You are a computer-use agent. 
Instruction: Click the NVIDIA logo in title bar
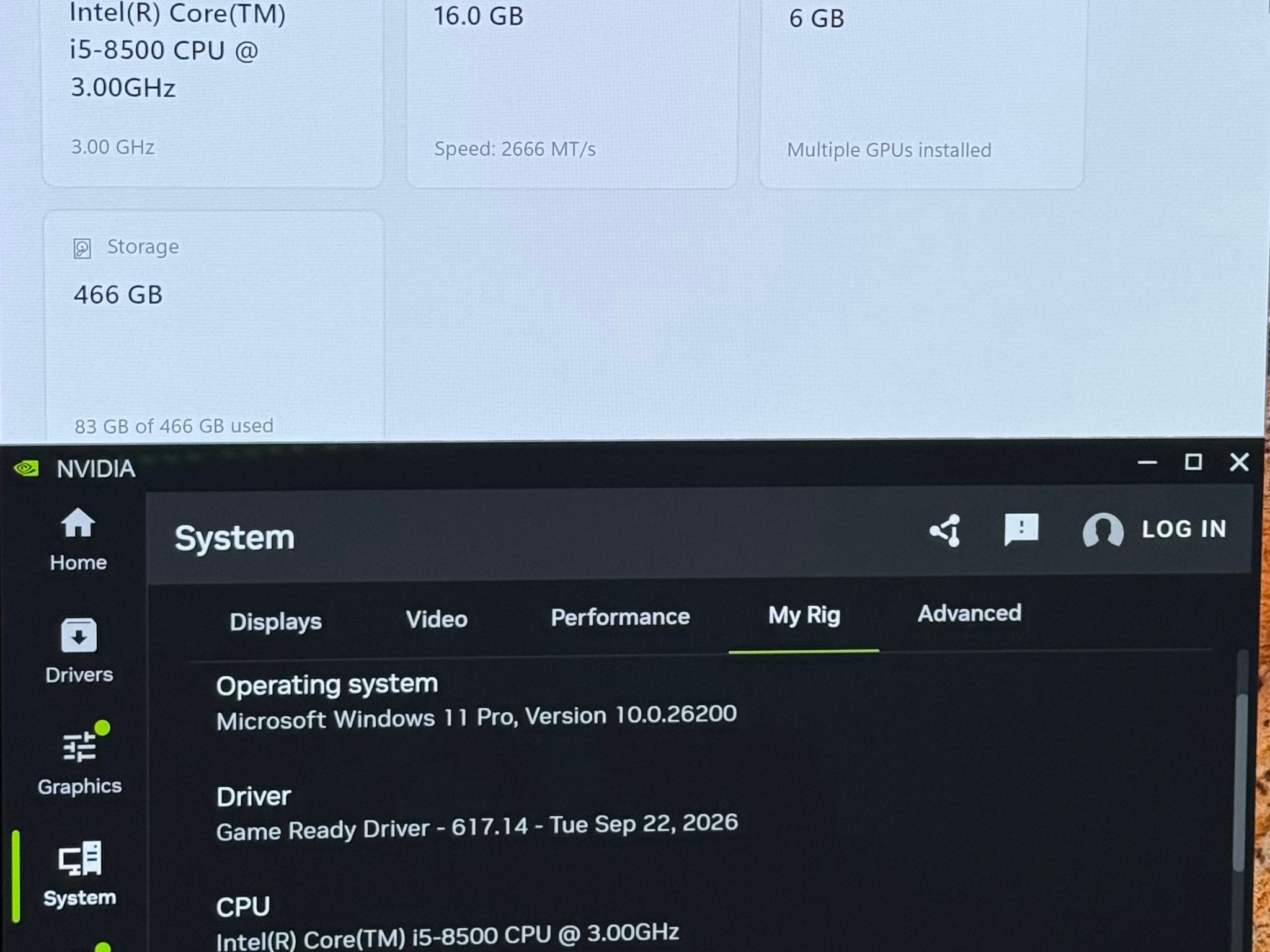27,468
